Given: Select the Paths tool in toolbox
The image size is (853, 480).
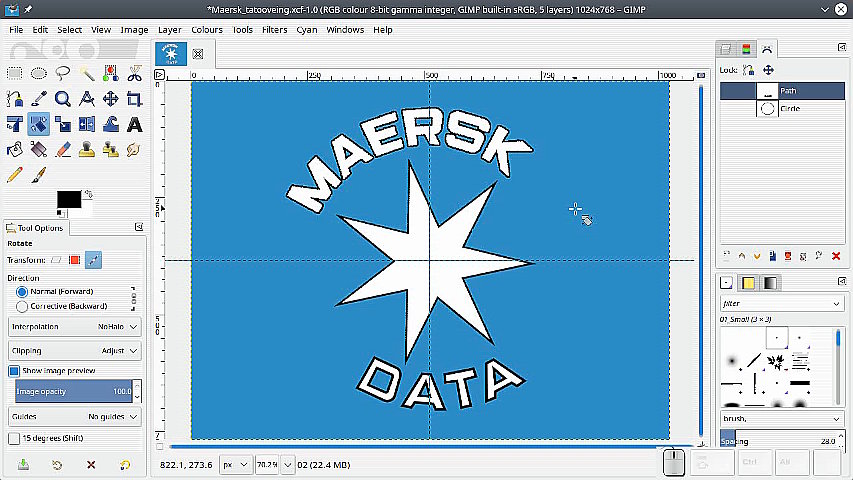Looking at the screenshot, I should pos(15,99).
